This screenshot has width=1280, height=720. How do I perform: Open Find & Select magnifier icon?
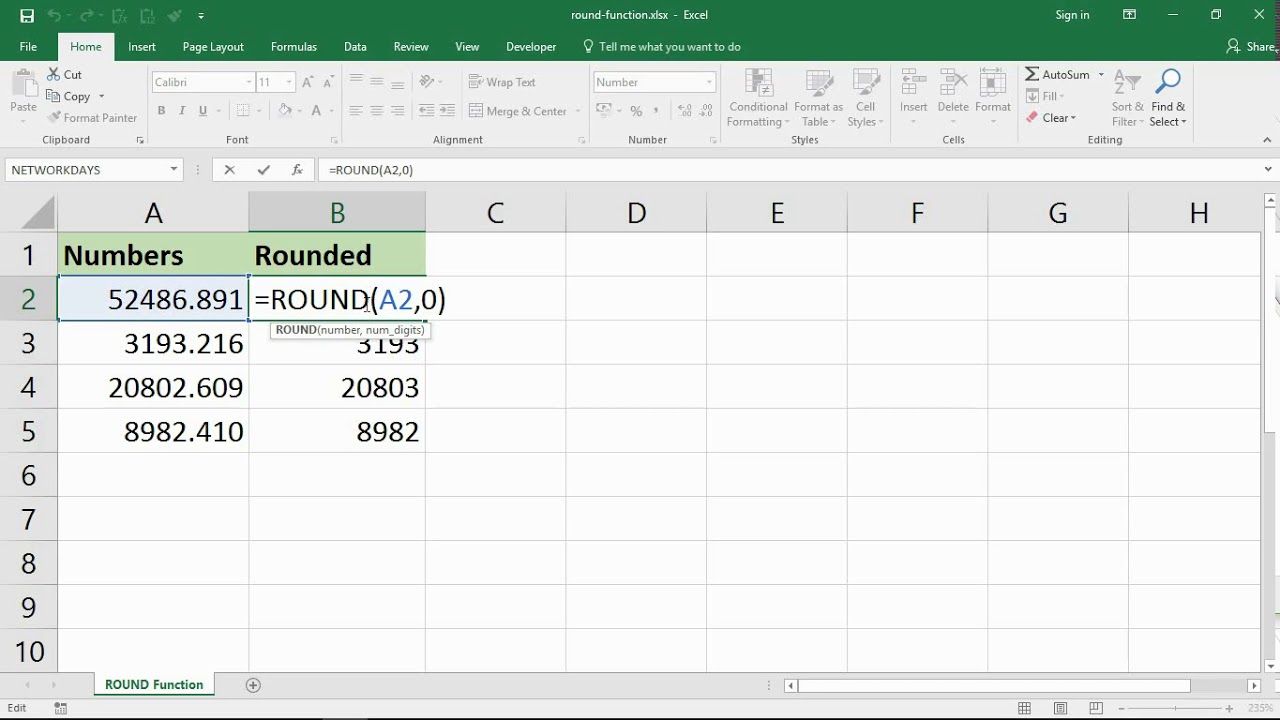click(1167, 82)
